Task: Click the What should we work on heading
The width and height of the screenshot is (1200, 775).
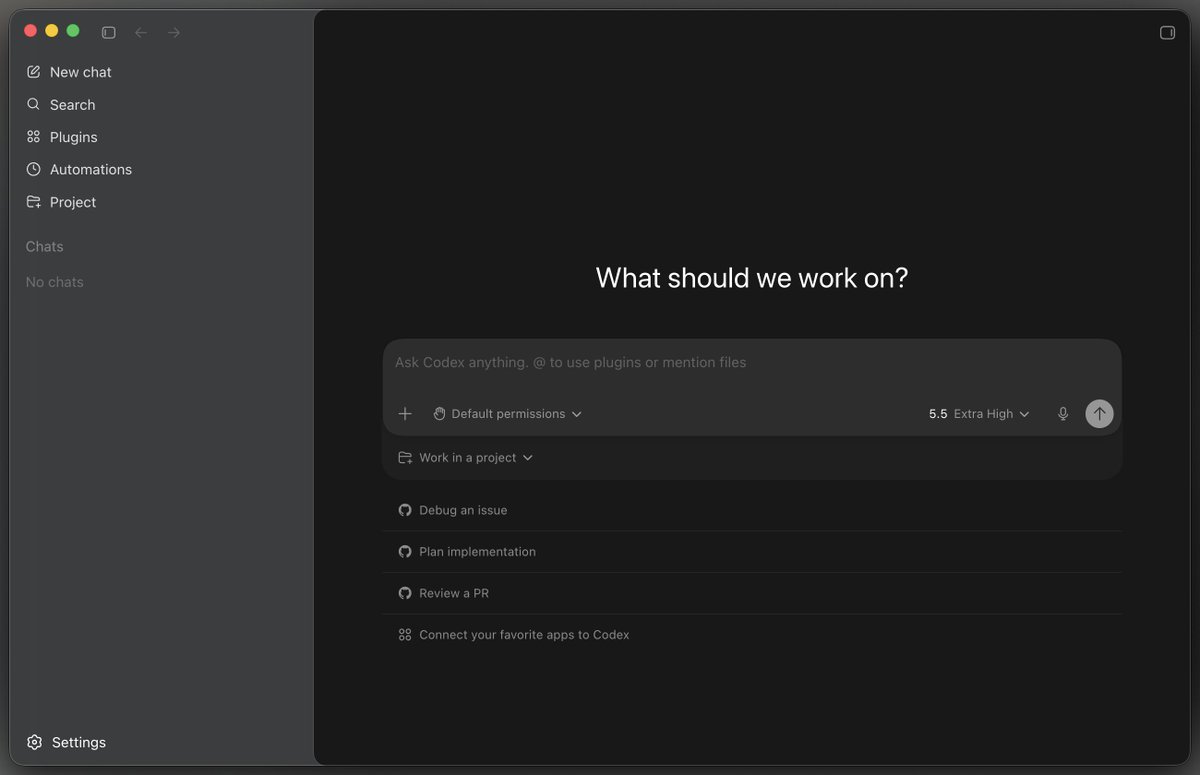Action: tap(752, 278)
